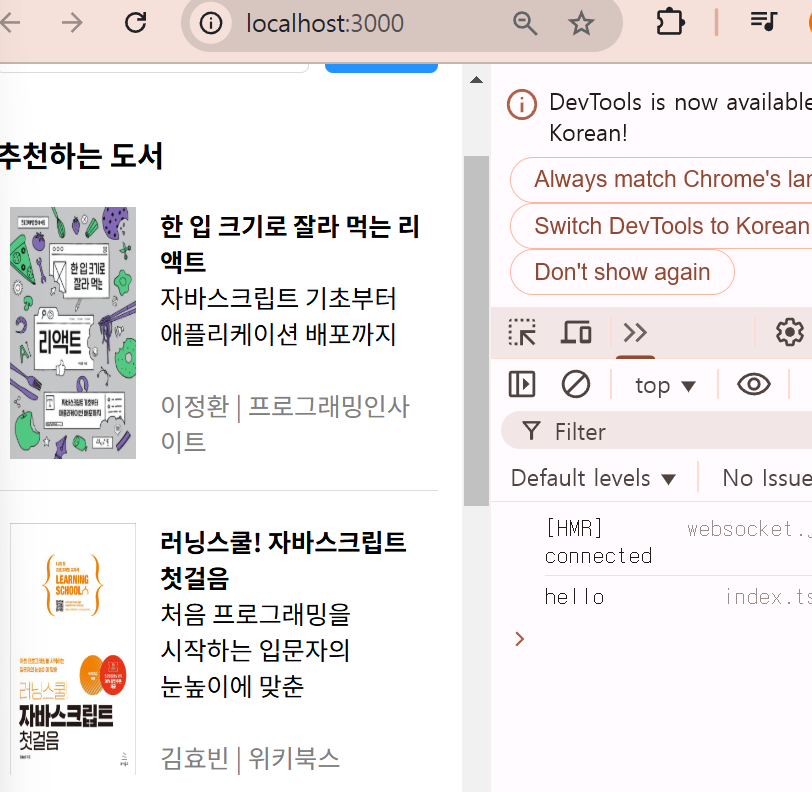The width and height of the screenshot is (812, 792).
Task: Open the index.ts source link
Action: [x=768, y=597]
